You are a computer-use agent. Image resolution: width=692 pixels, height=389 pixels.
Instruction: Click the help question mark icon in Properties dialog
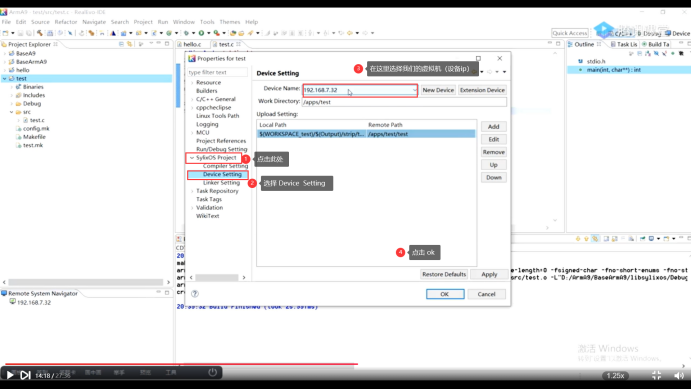pyautogui.click(x=195, y=294)
